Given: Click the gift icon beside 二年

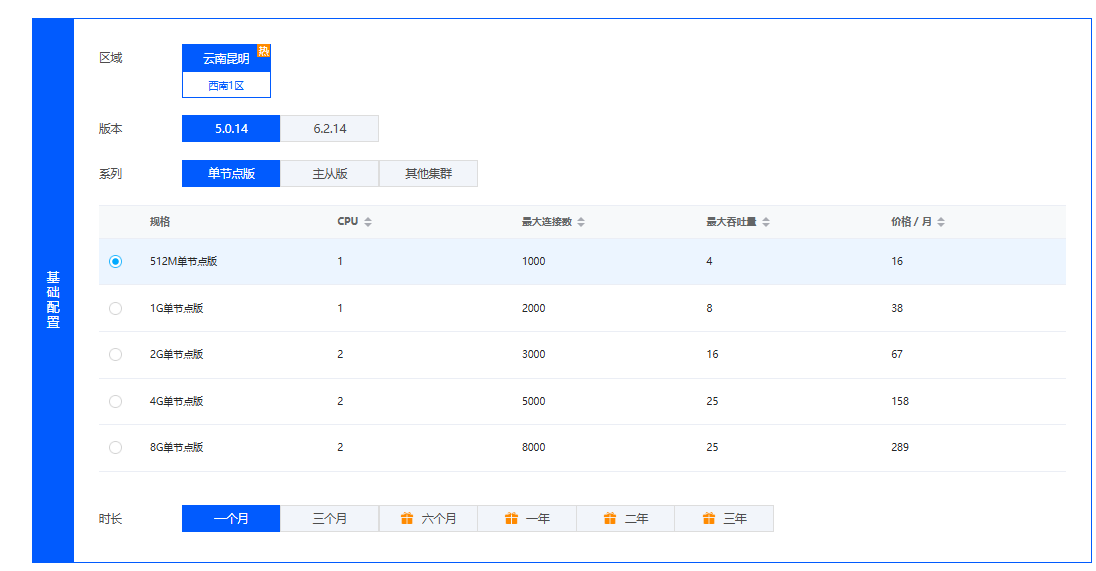Looking at the screenshot, I should tap(610, 518).
